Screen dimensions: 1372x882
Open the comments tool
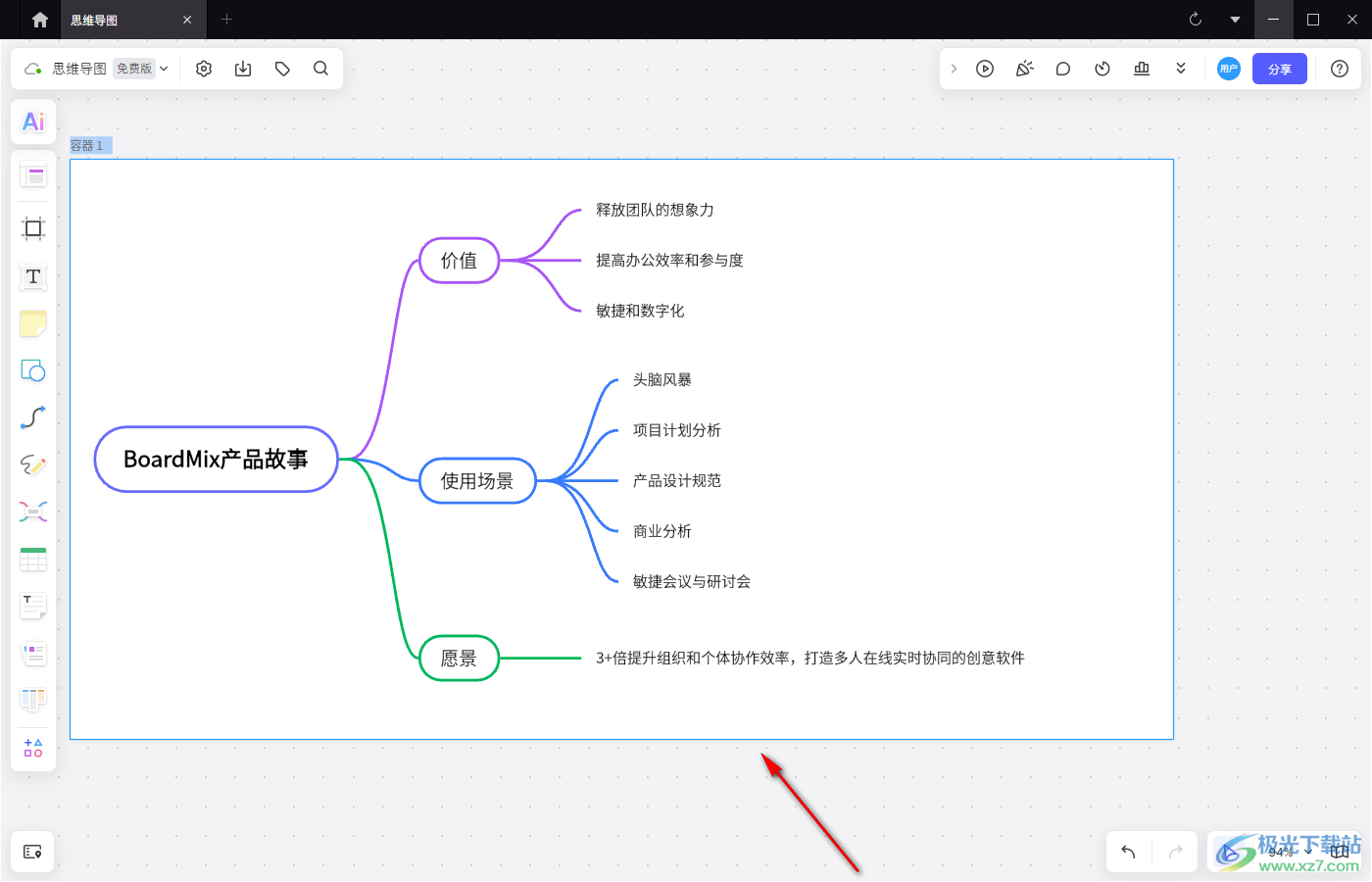(x=1063, y=69)
